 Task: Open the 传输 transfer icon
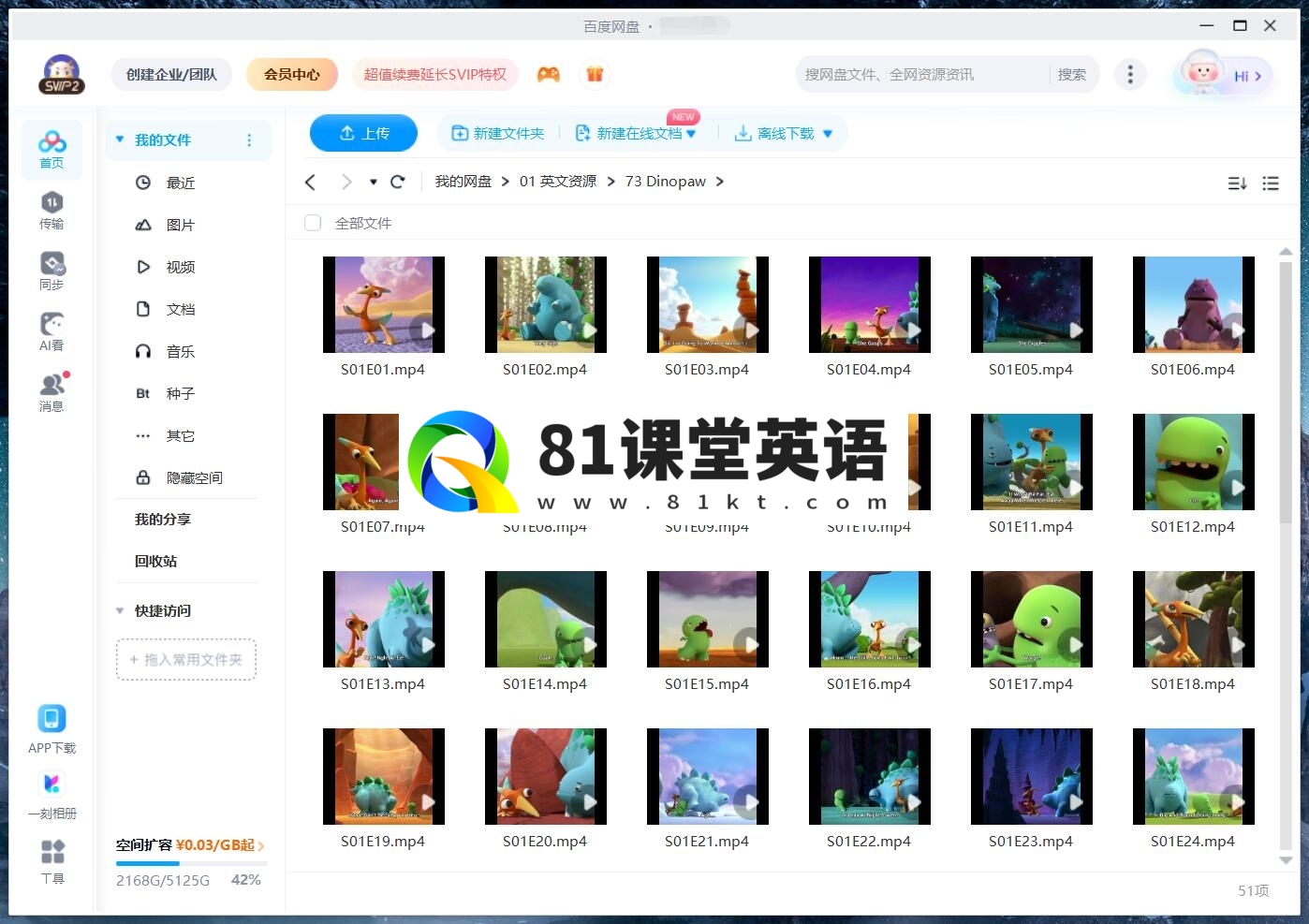coord(51,211)
